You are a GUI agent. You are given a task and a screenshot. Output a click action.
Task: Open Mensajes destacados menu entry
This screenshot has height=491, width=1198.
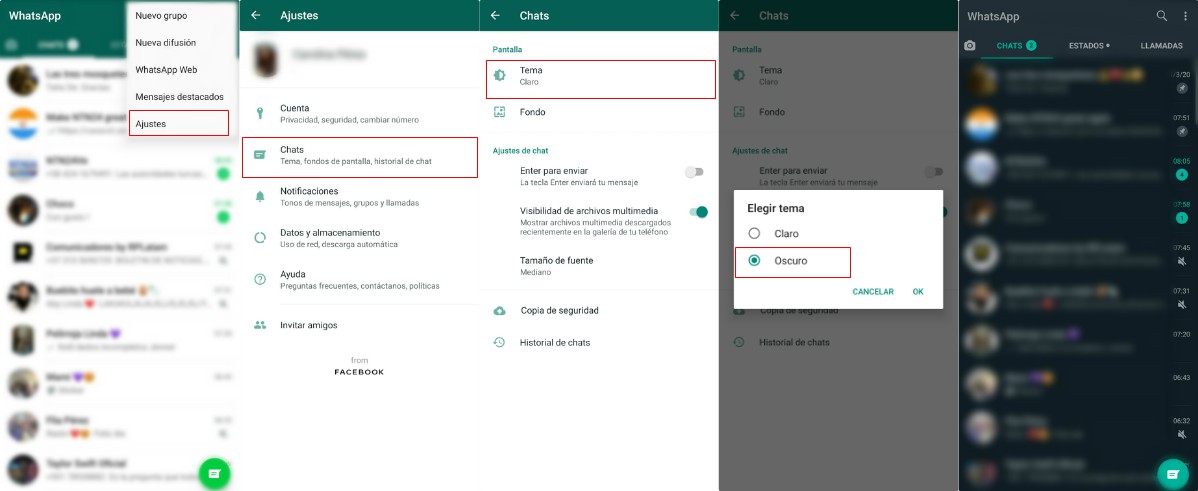click(x=178, y=97)
